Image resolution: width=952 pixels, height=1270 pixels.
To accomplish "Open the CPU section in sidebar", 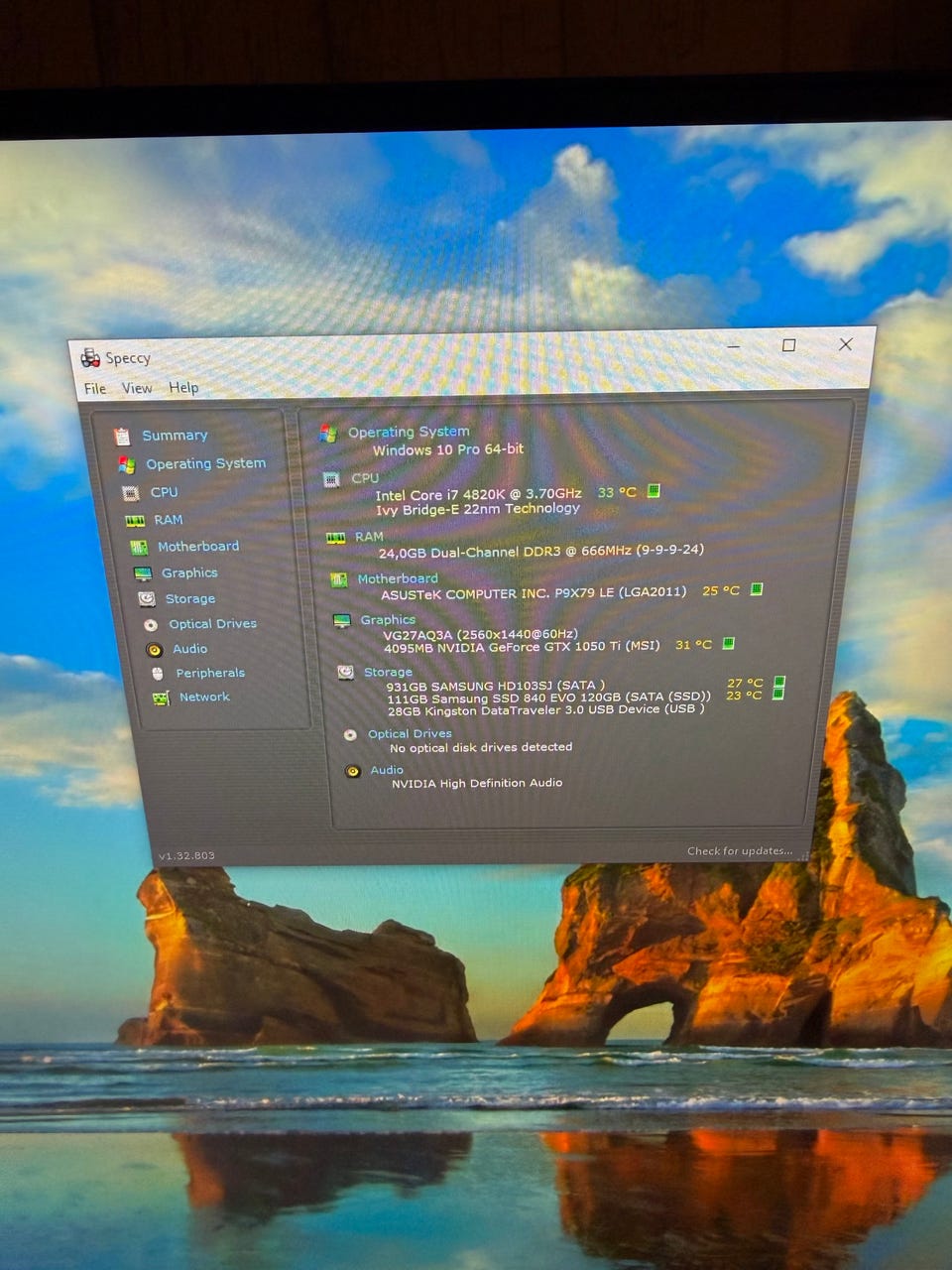I will (x=164, y=492).
